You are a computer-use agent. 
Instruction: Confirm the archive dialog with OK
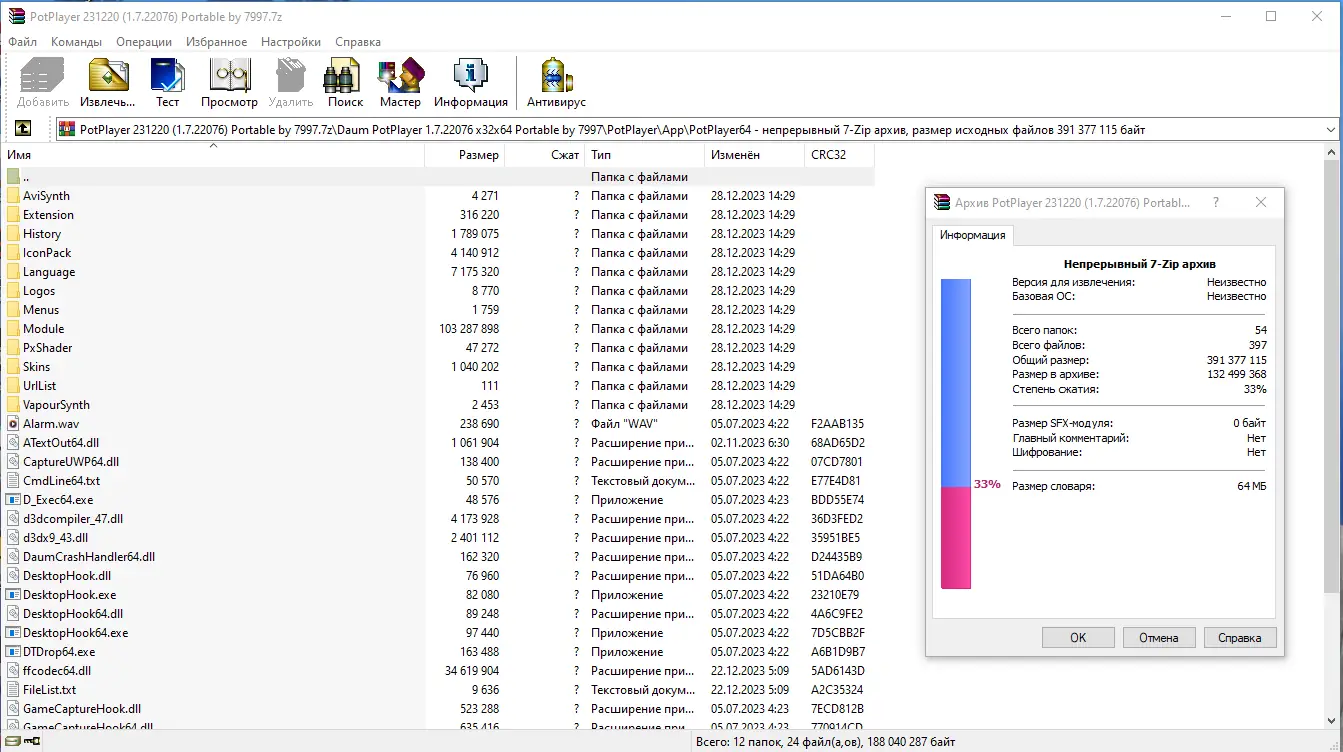tap(1078, 637)
